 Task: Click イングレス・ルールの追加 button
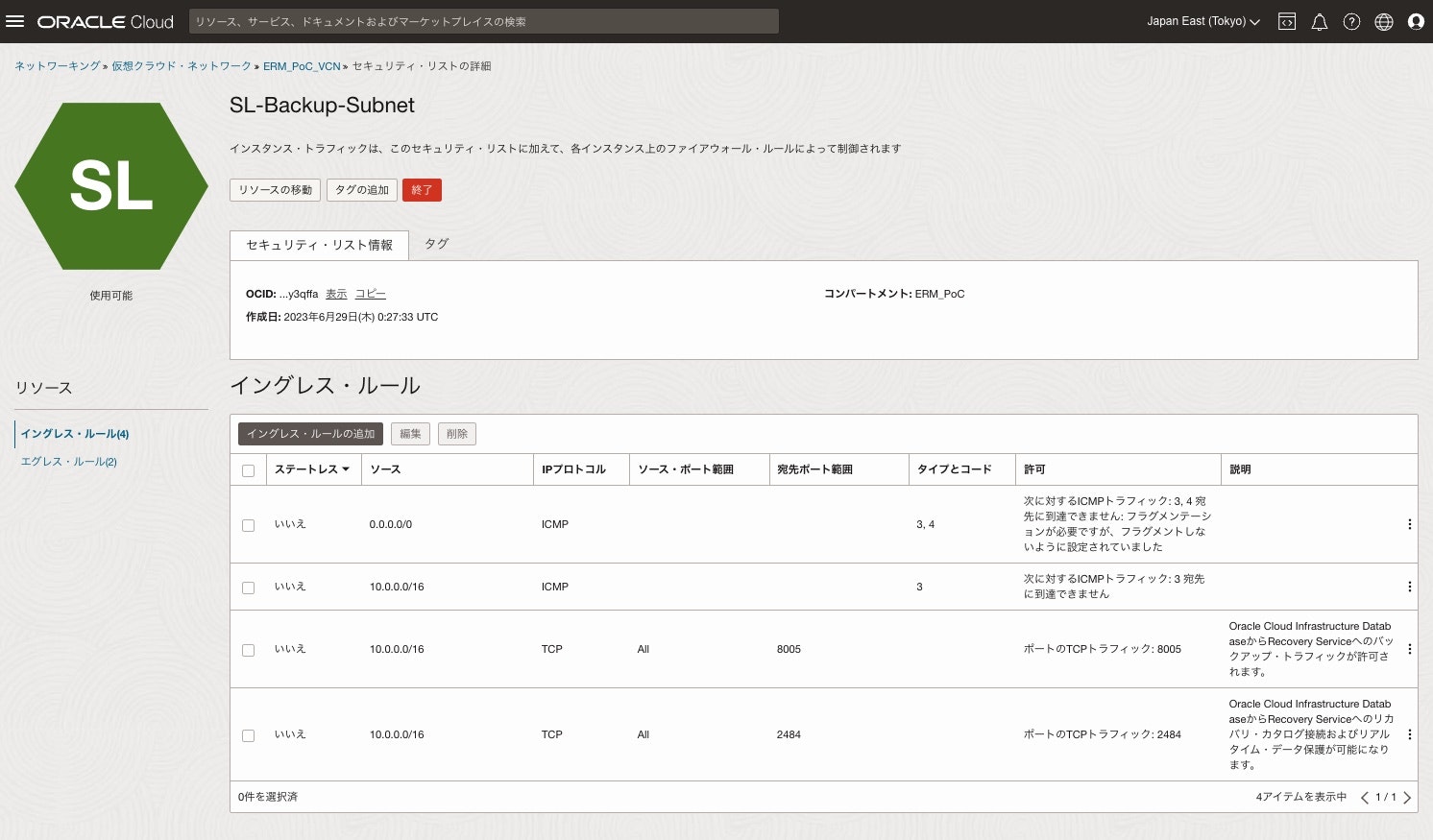[310, 434]
